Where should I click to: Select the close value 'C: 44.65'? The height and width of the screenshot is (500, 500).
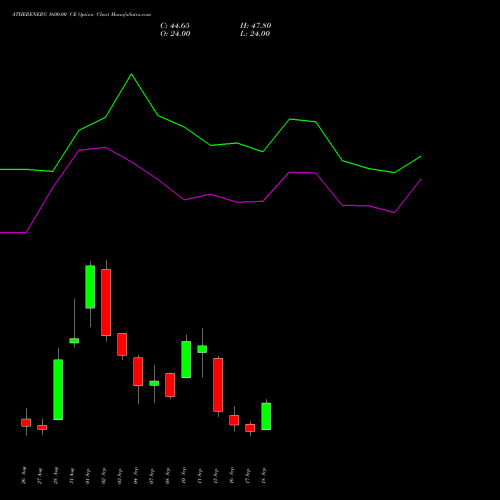pos(175,26)
